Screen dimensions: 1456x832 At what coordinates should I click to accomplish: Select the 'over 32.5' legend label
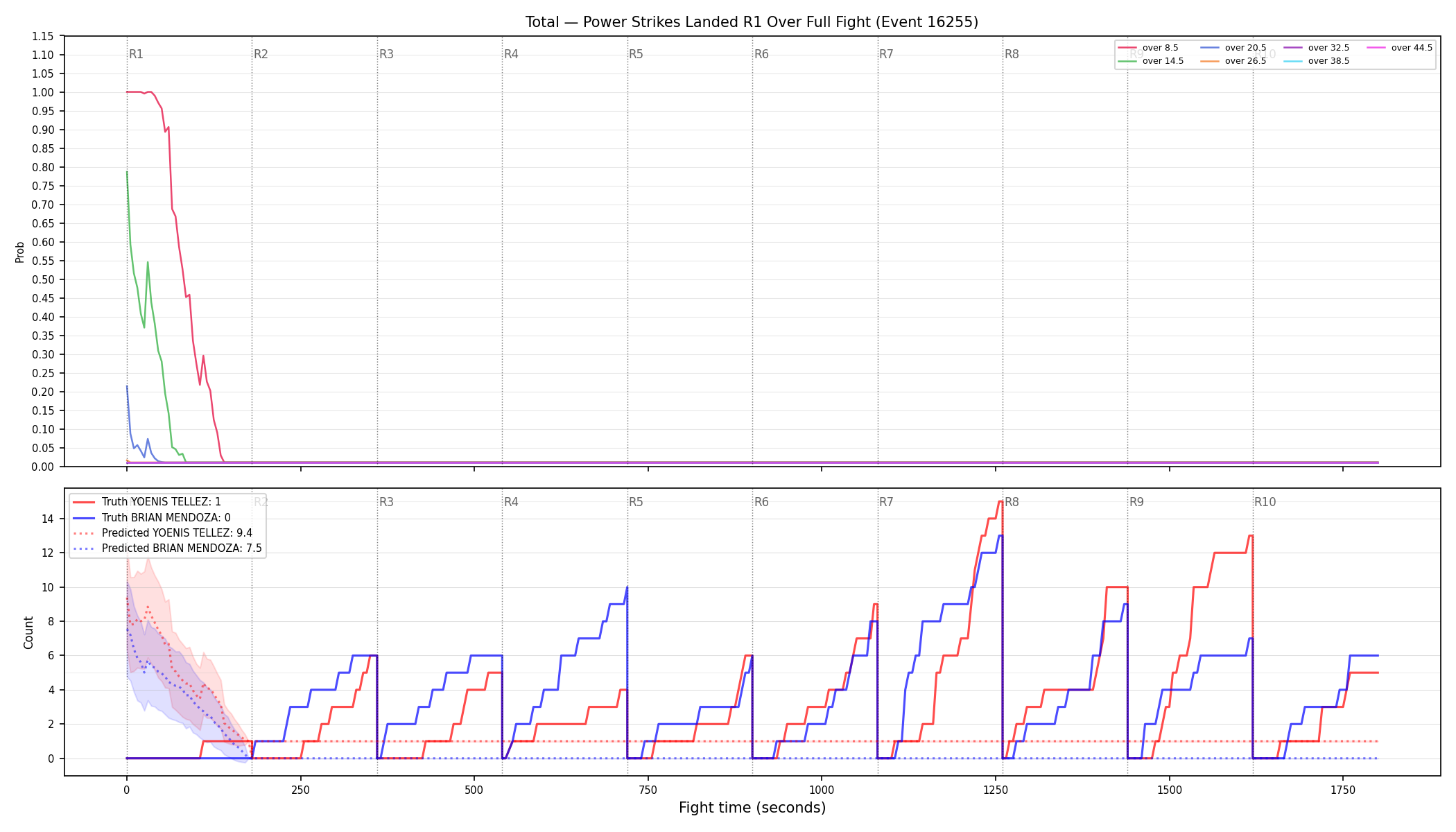pos(1328,48)
